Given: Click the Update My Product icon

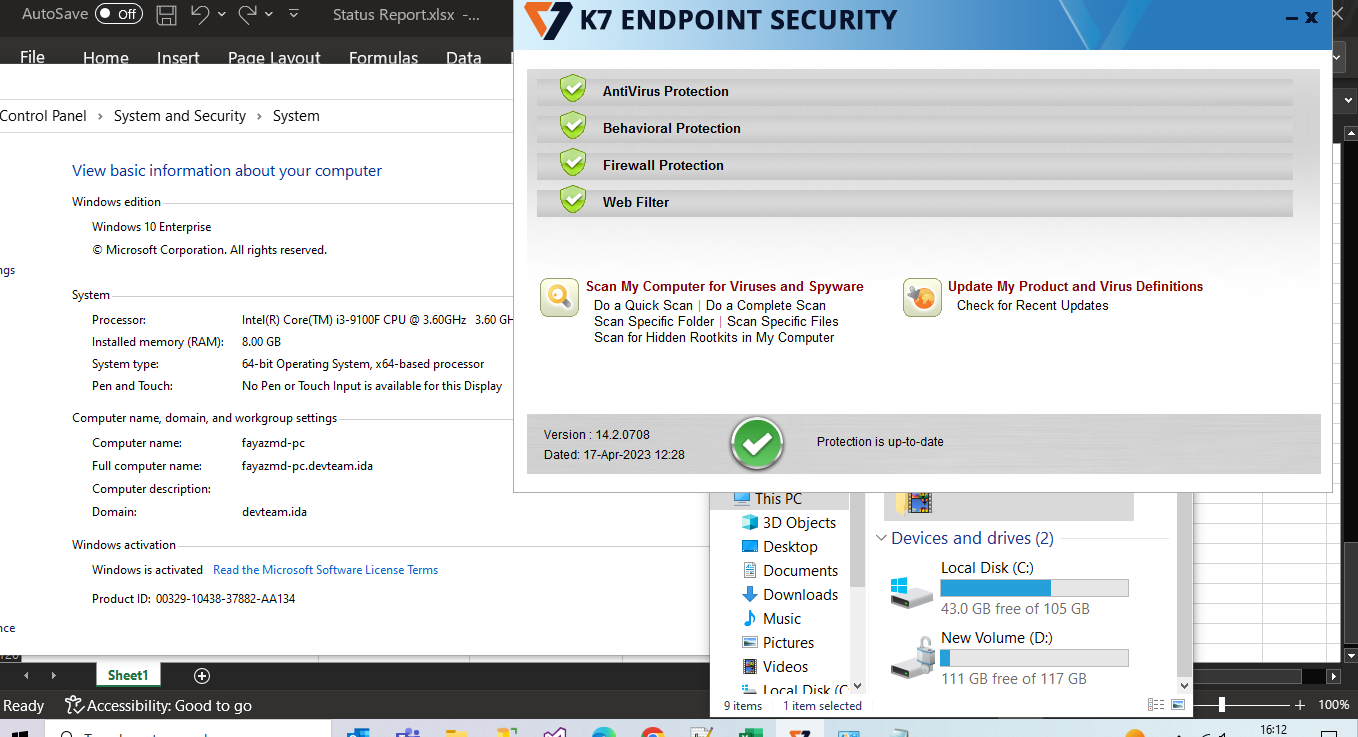Looking at the screenshot, I should coord(922,297).
